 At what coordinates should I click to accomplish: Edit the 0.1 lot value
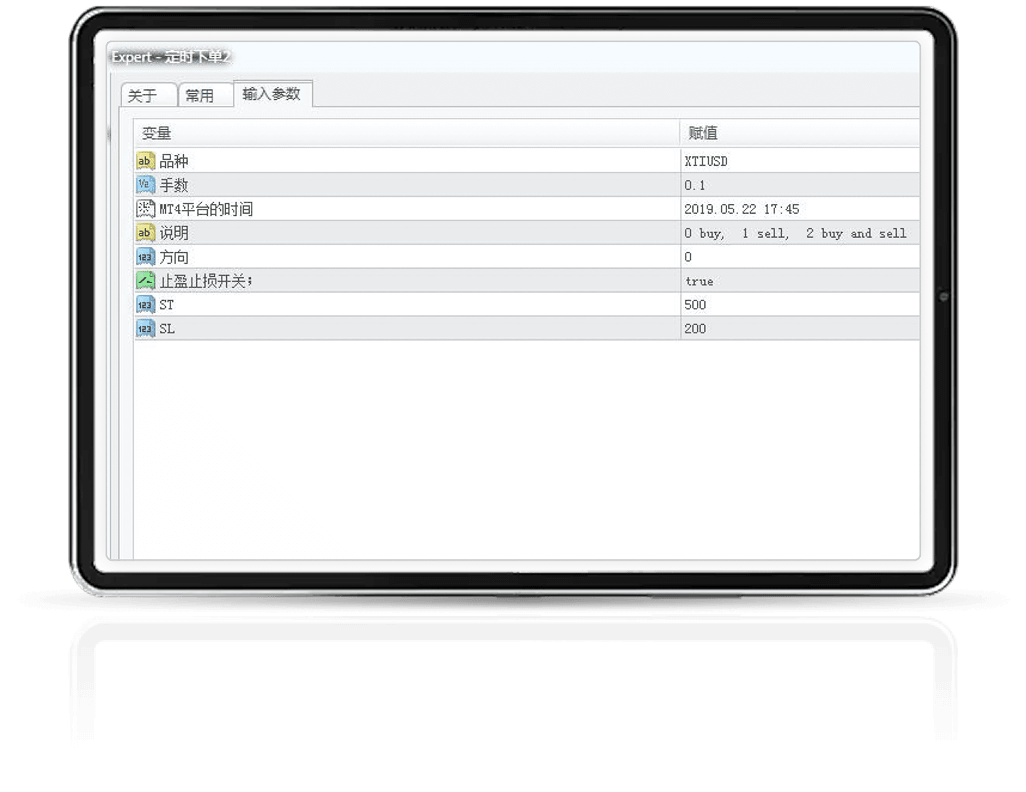tap(800, 185)
